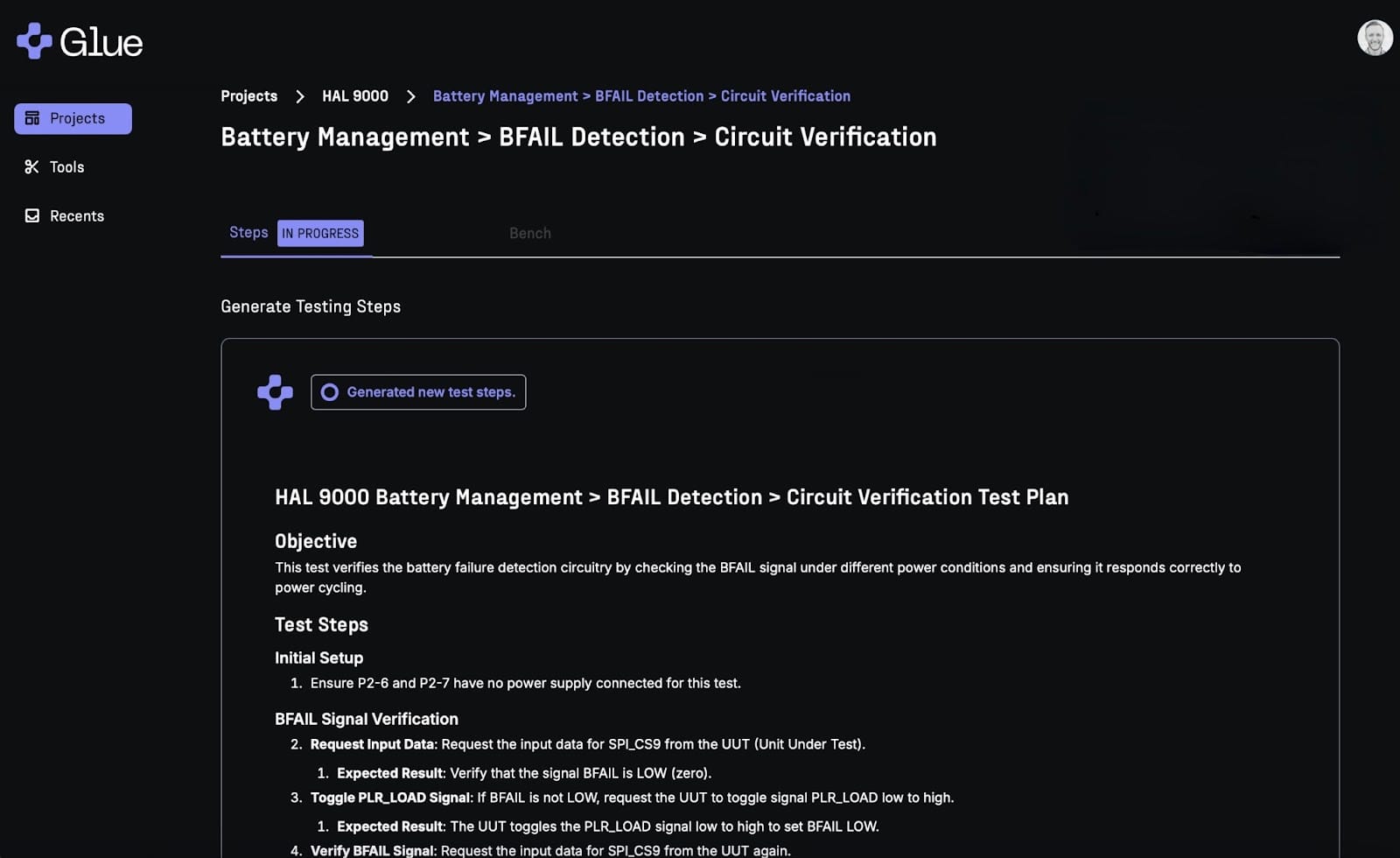Open Recents from the sidebar menu
Viewport: 1400px width, 858px height.
(76, 216)
